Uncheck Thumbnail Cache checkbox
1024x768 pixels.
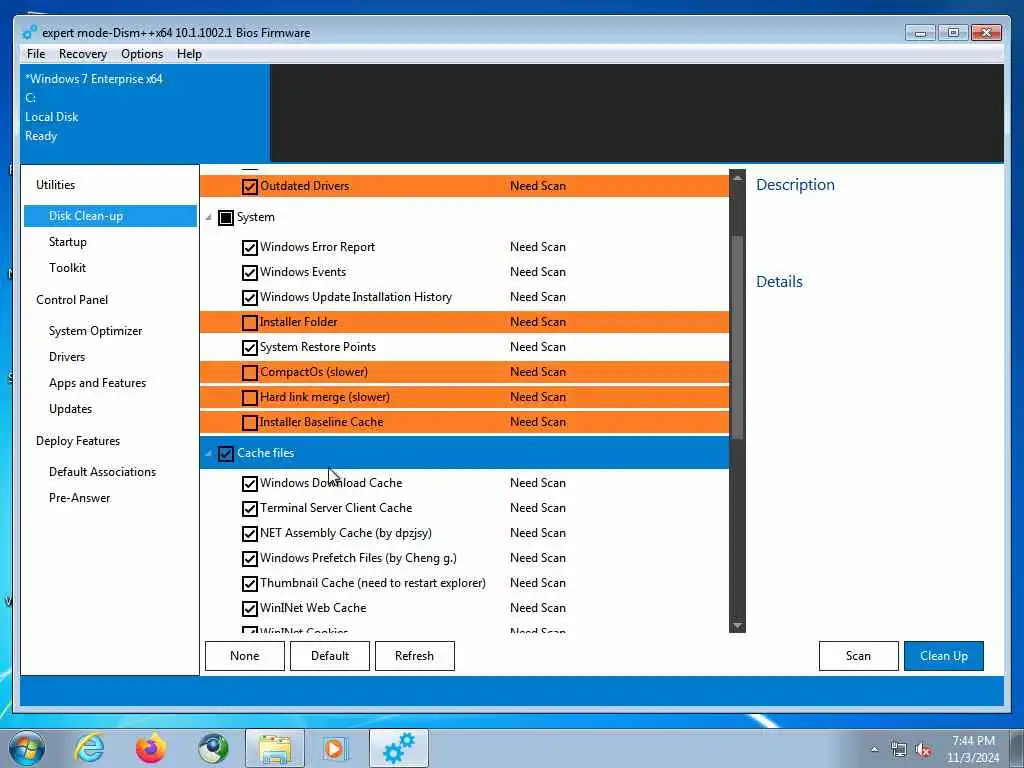[249, 583]
